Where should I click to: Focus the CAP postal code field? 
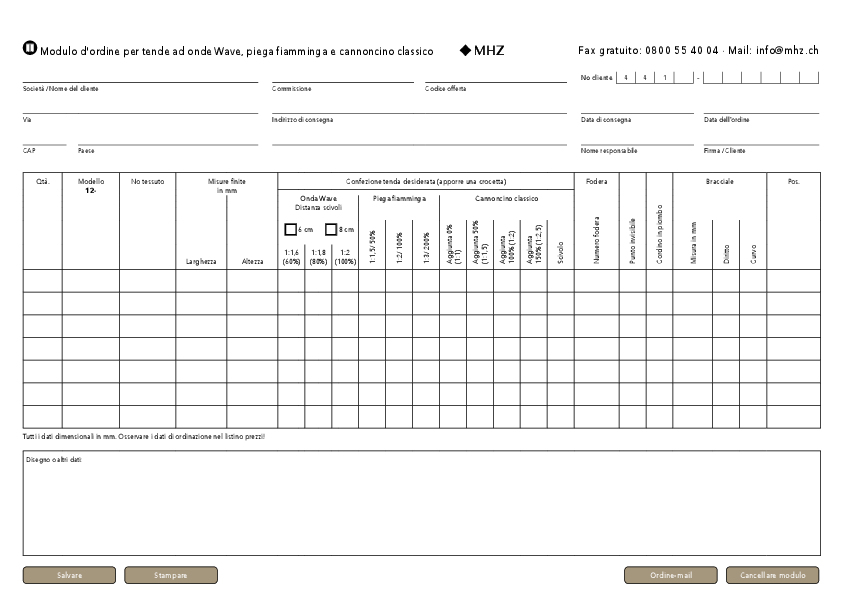click(x=44, y=139)
